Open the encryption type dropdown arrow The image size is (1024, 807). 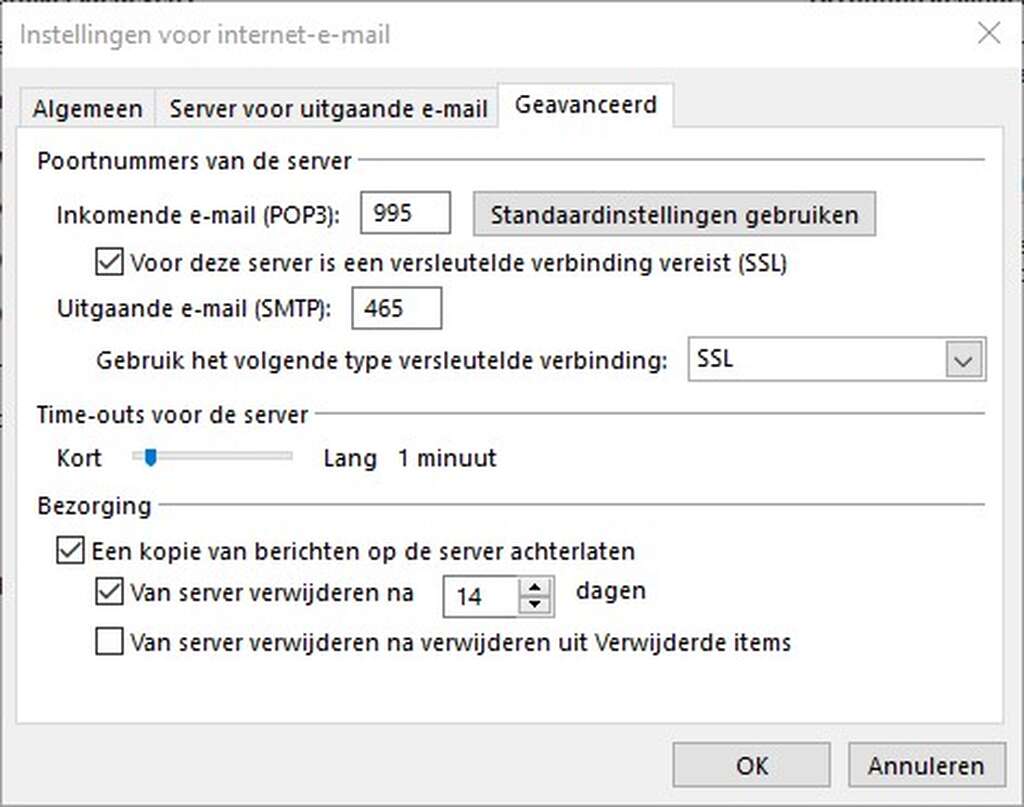point(964,361)
